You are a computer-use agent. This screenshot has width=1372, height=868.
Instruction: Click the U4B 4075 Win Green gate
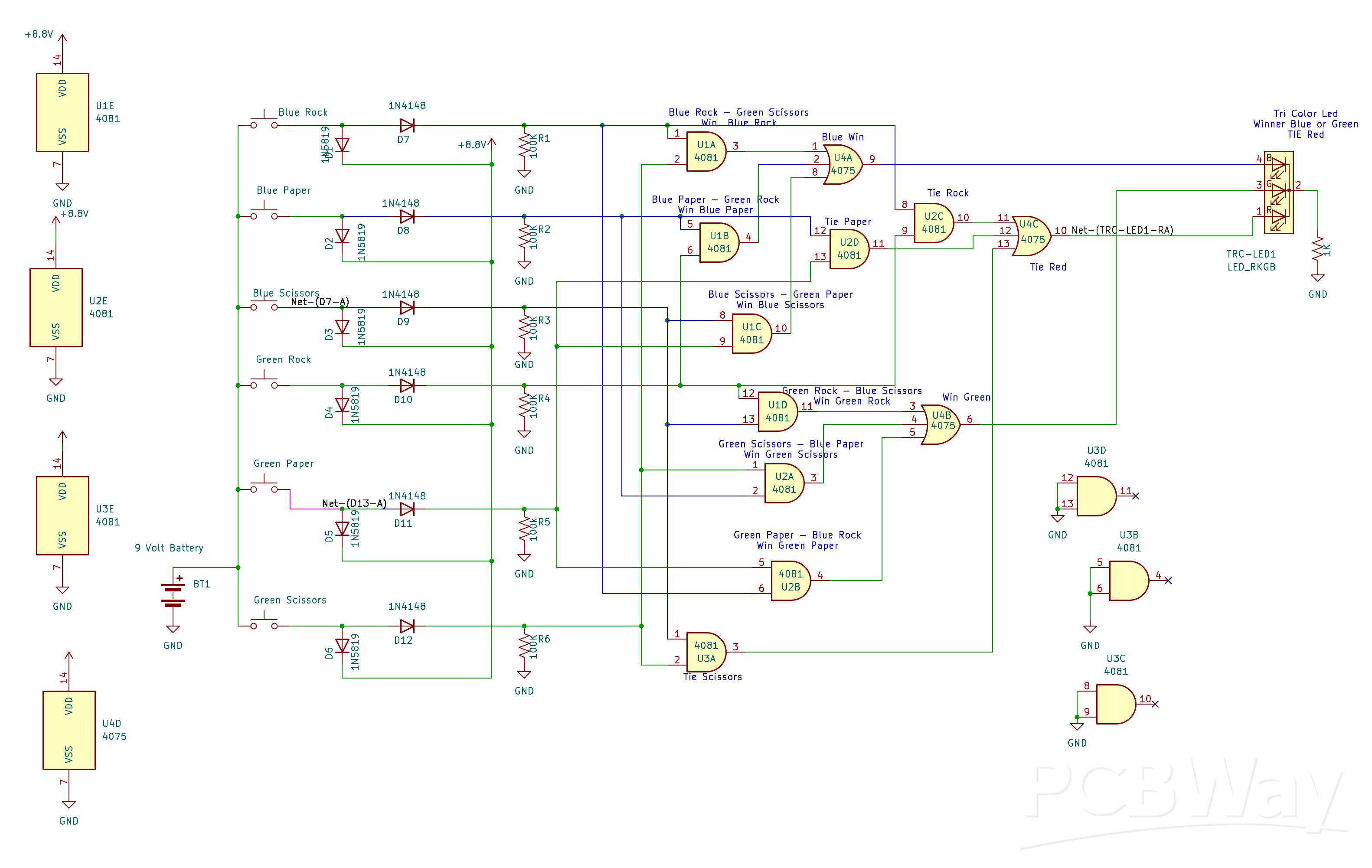click(941, 424)
